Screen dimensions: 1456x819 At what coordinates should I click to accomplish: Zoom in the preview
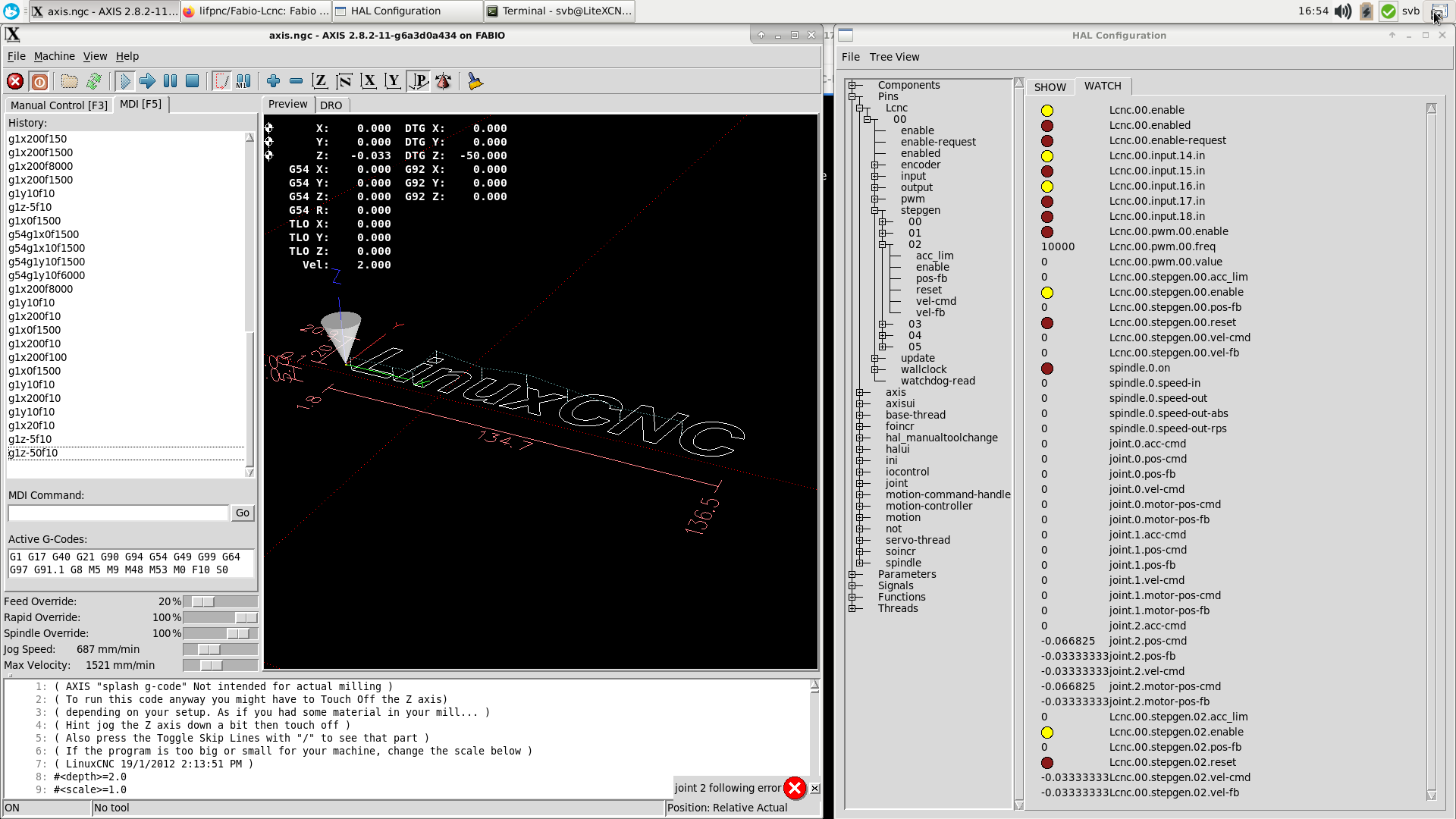pyautogui.click(x=274, y=81)
